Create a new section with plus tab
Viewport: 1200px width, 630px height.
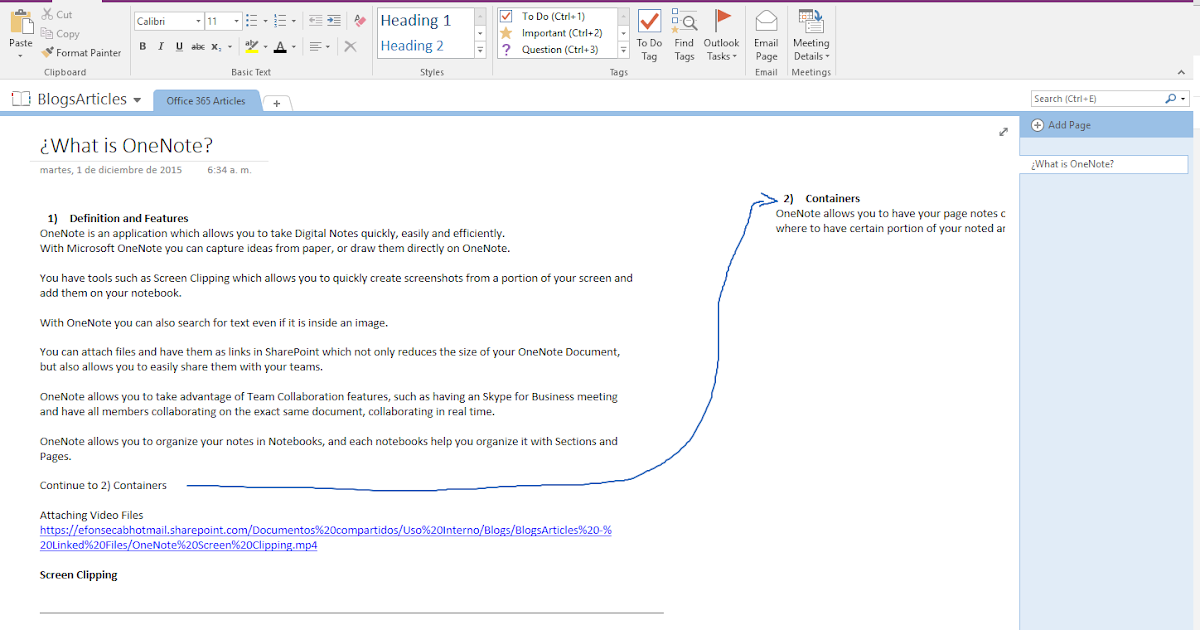click(x=277, y=102)
